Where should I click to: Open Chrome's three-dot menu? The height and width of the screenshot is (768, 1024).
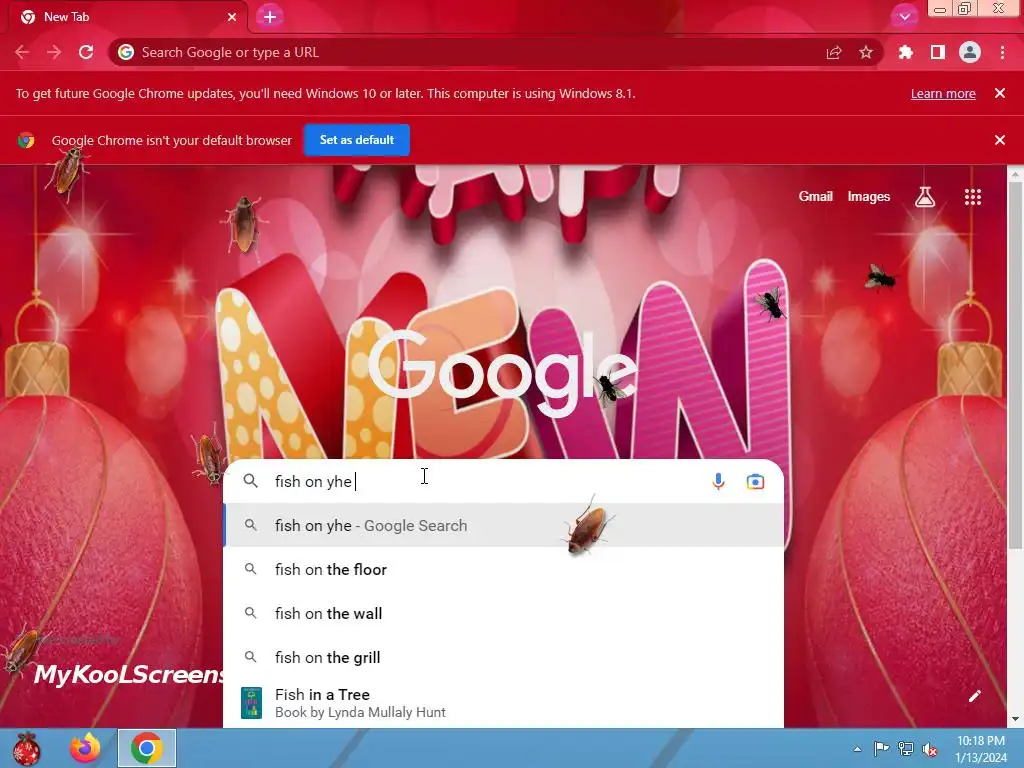point(1002,52)
